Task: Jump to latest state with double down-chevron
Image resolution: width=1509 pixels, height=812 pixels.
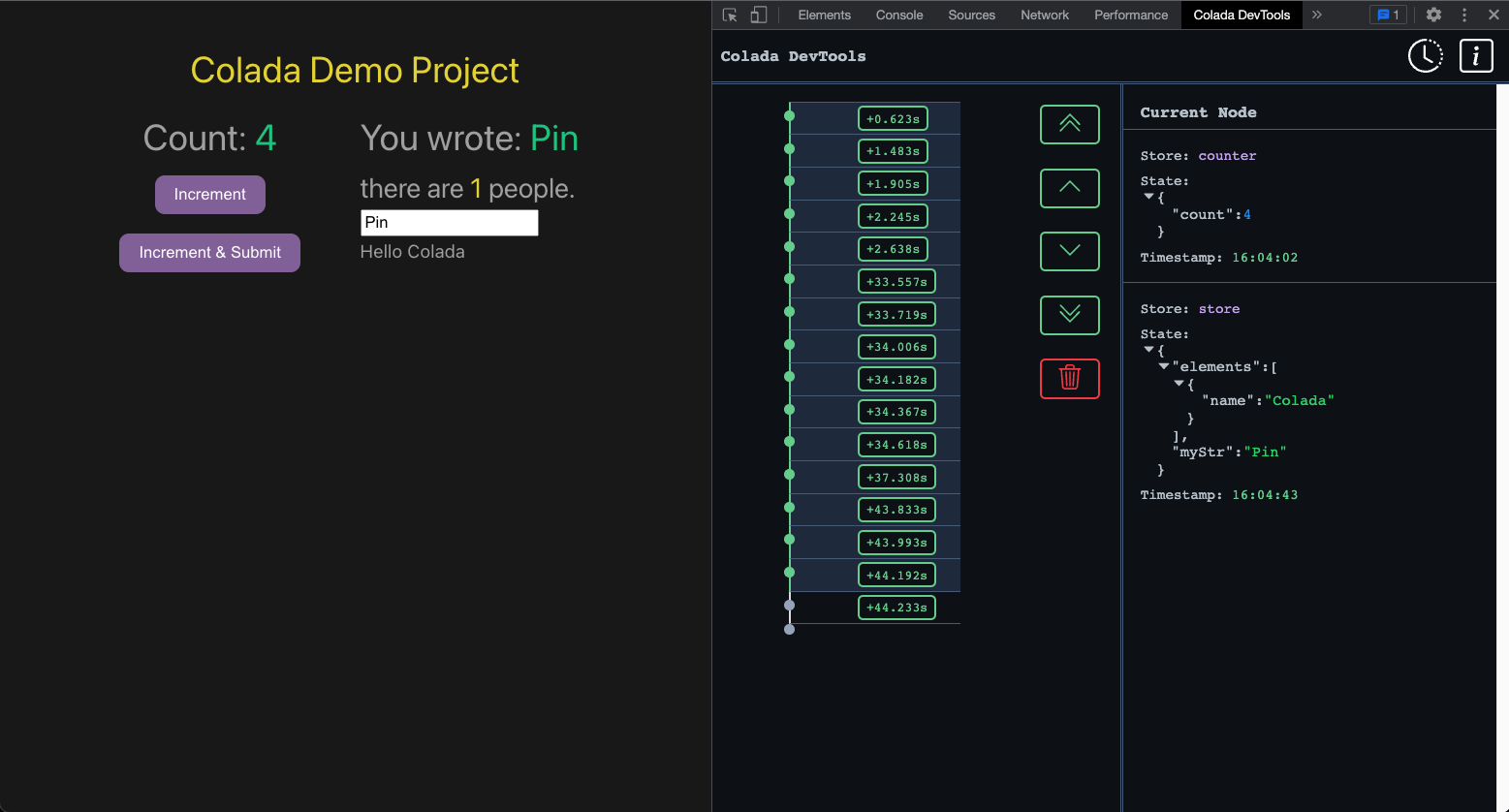Action: pyautogui.click(x=1069, y=315)
